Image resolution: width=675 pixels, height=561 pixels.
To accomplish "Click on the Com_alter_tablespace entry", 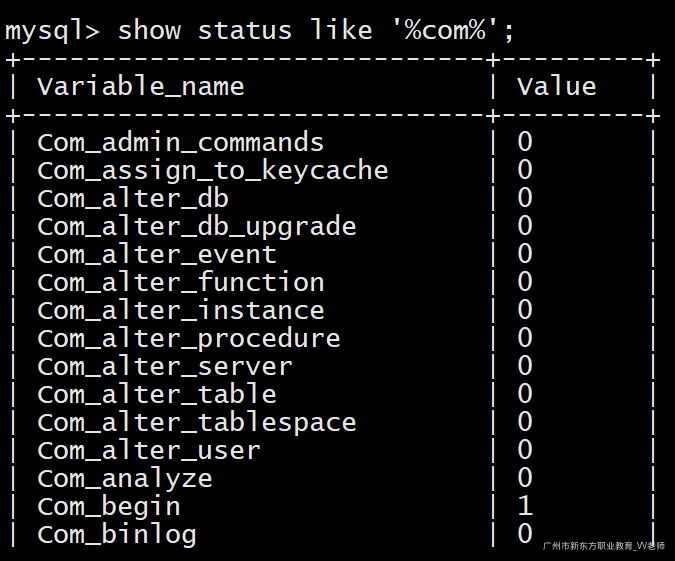I will pyautogui.click(x=197, y=423).
